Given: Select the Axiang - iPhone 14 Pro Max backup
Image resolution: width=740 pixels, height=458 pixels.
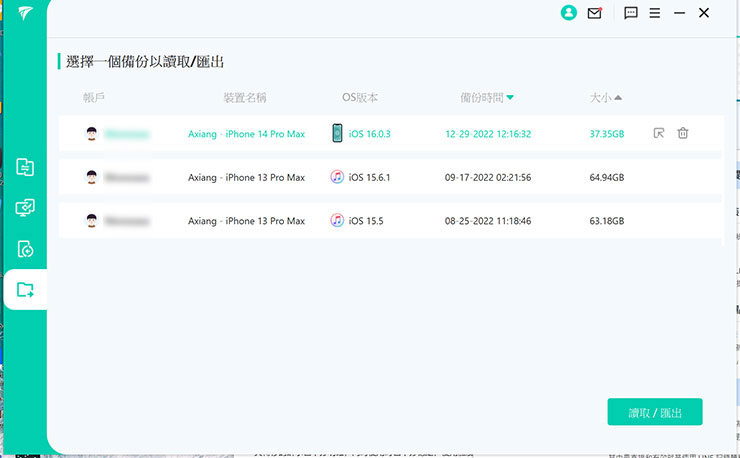Looking at the screenshot, I should tap(390, 134).
